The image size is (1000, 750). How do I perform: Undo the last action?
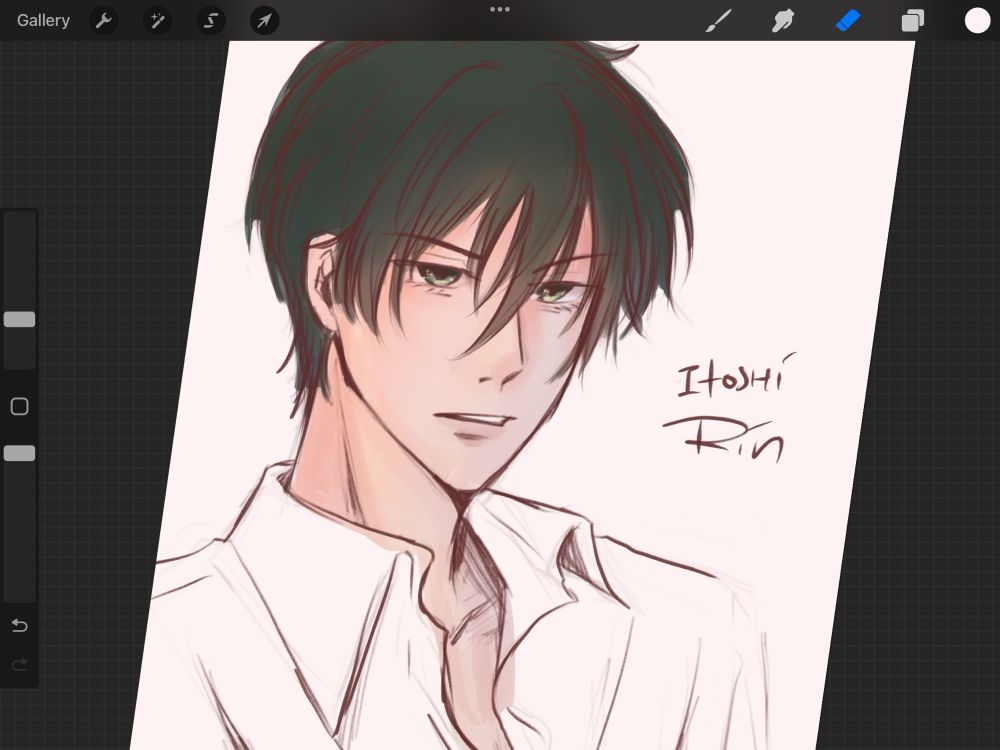[20, 626]
